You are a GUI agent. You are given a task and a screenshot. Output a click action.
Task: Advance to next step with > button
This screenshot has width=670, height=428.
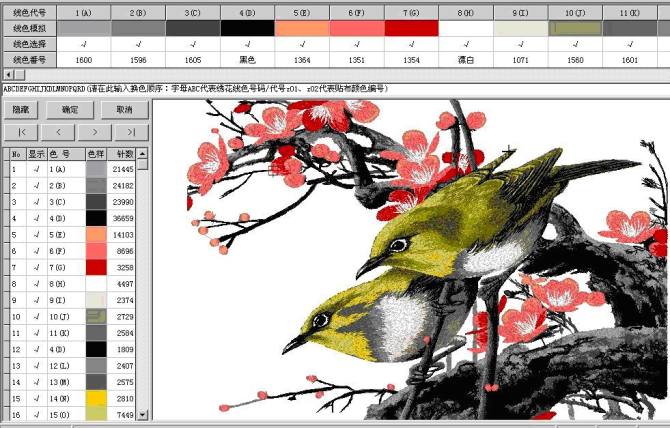pyautogui.click(x=95, y=132)
